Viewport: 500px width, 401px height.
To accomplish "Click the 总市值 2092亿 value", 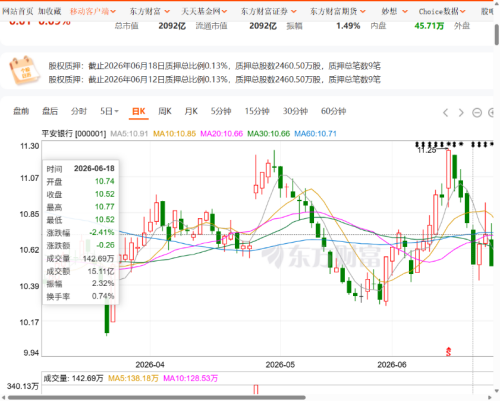I will pyautogui.click(x=172, y=26).
